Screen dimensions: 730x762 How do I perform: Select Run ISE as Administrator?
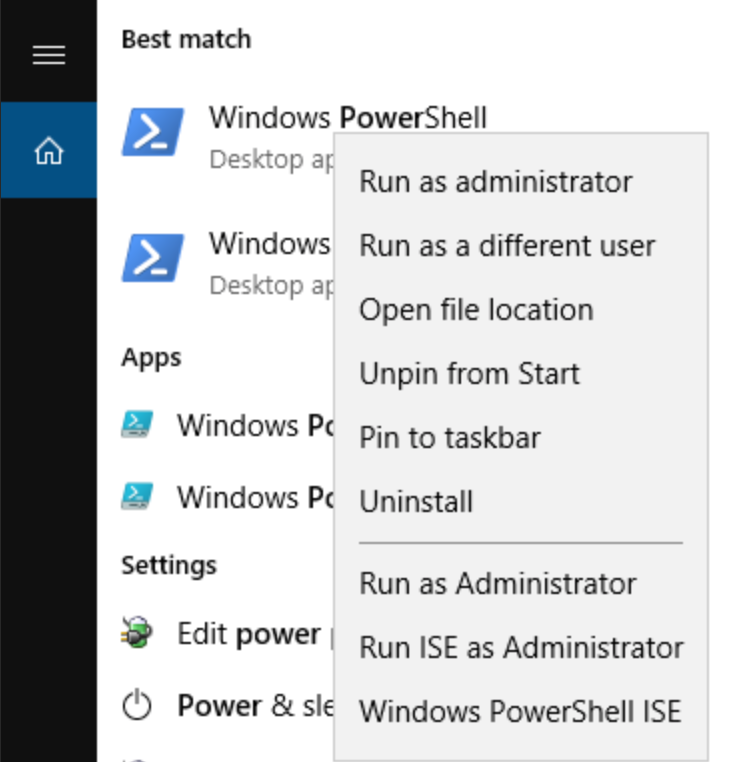521,647
